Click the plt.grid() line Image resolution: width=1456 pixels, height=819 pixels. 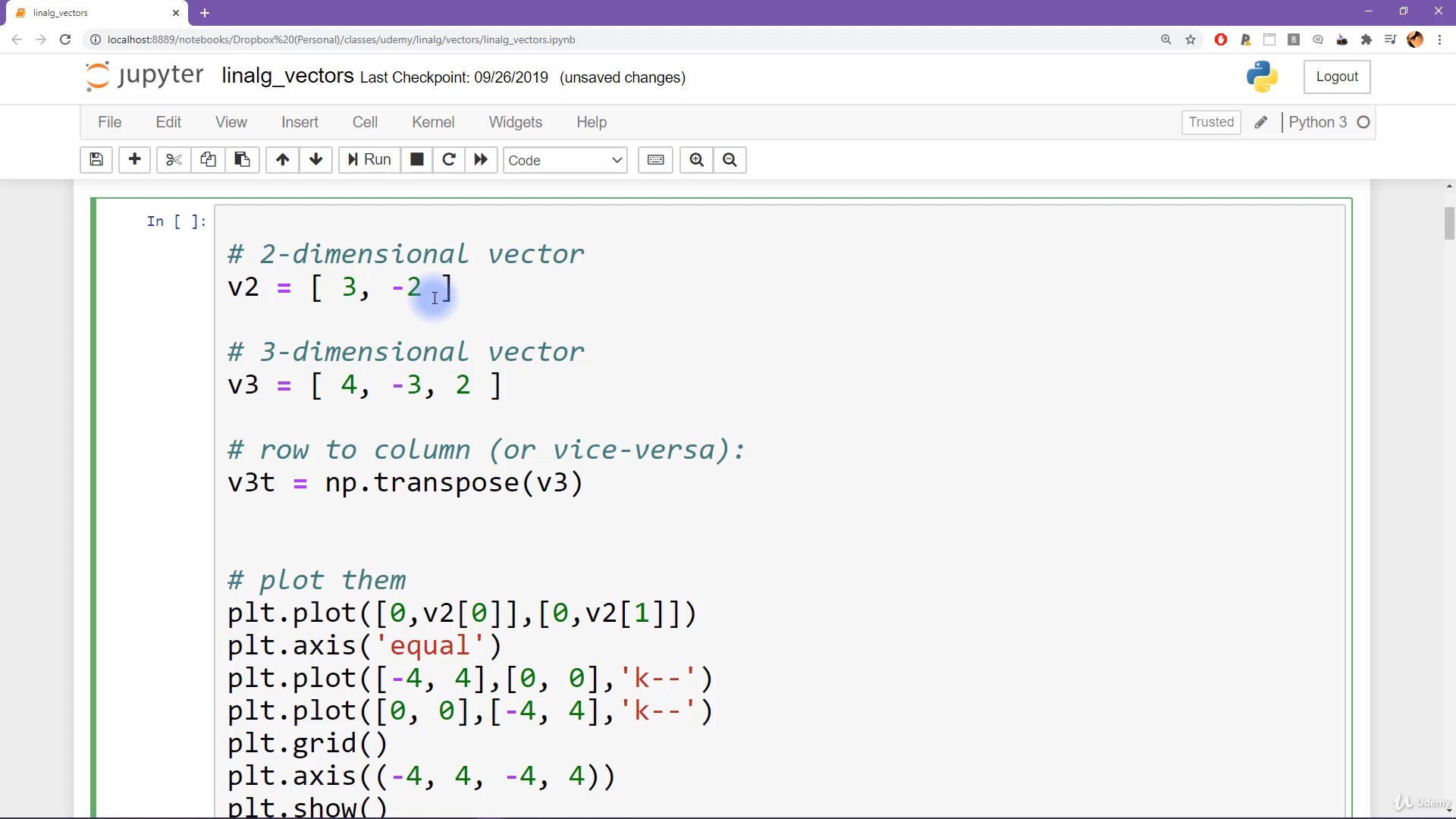point(308,744)
